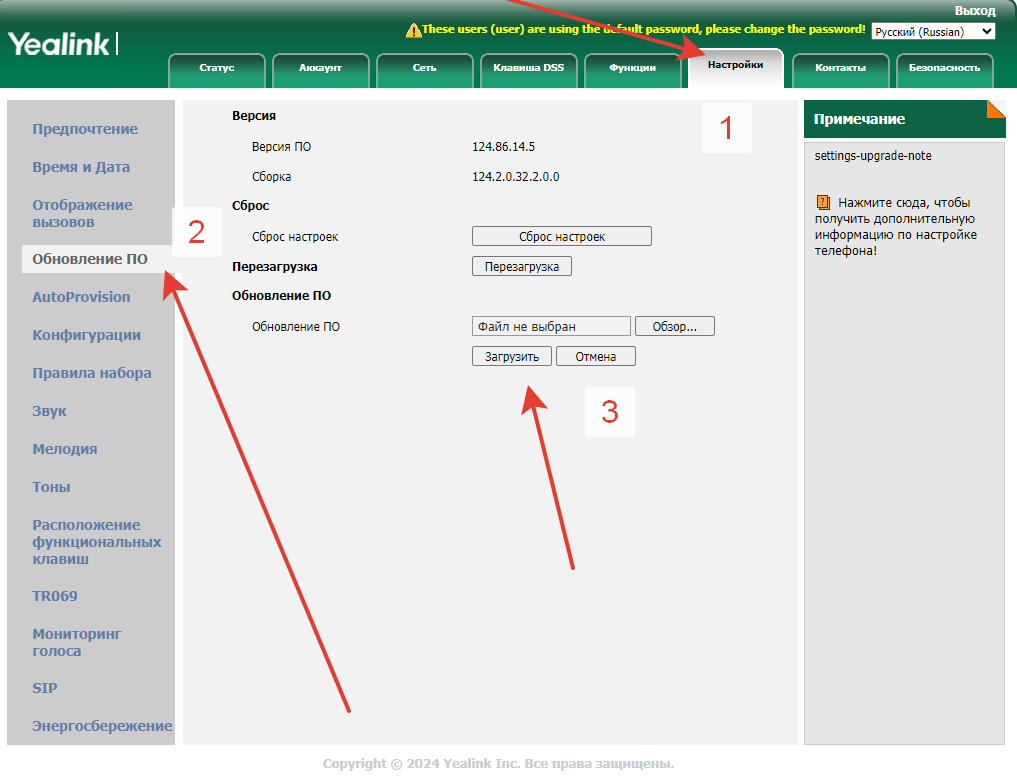Click the default password warning message
Image resolution: width=1017 pixels, height=781 pixels.
point(643,29)
